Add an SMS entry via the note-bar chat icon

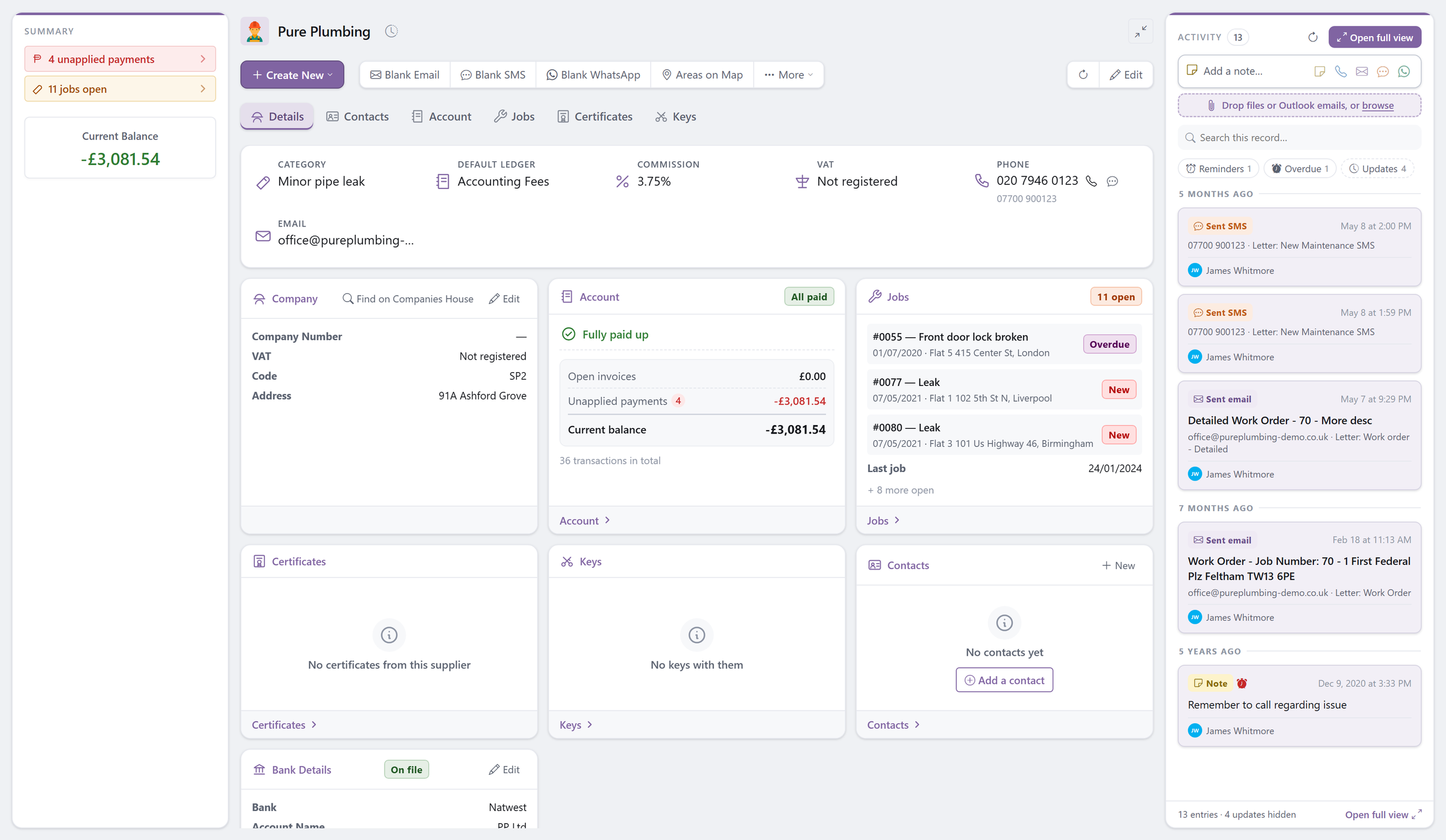pyautogui.click(x=1383, y=71)
